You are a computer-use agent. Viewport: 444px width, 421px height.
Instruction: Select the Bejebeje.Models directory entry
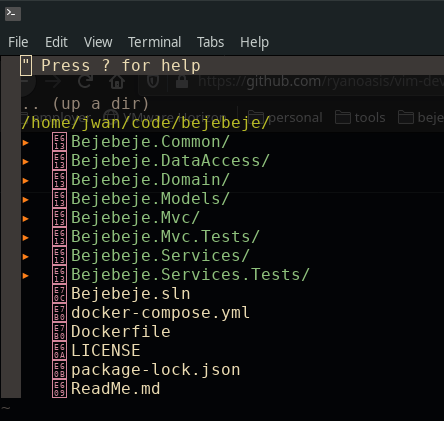click(150, 199)
